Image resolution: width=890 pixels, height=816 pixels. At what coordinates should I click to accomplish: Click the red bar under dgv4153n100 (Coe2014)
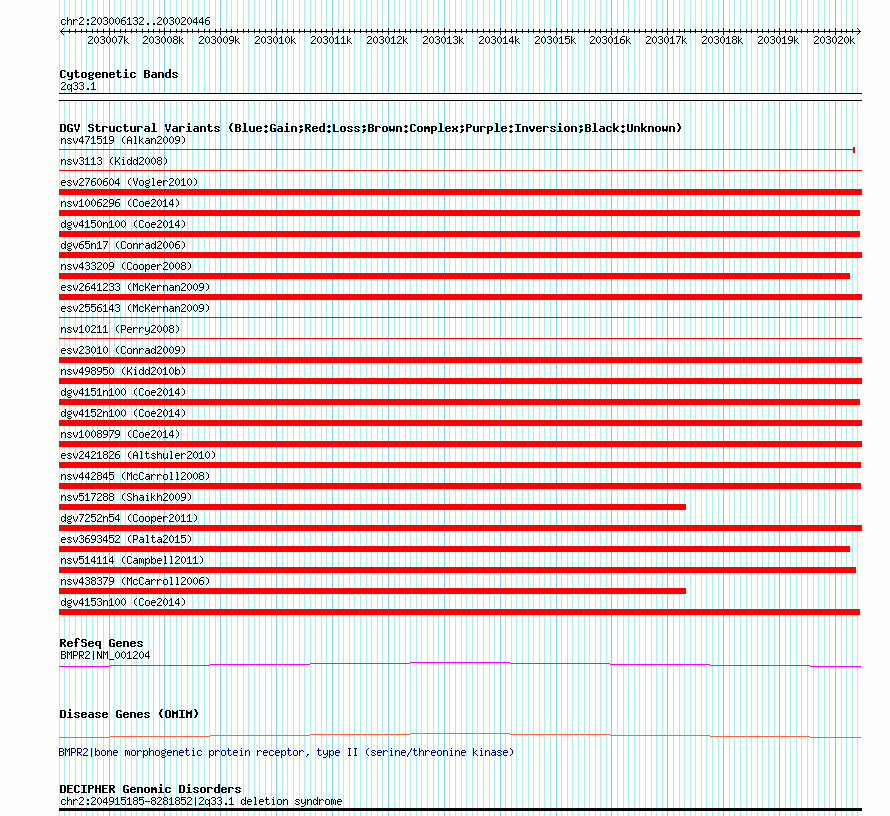[x=459, y=612]
